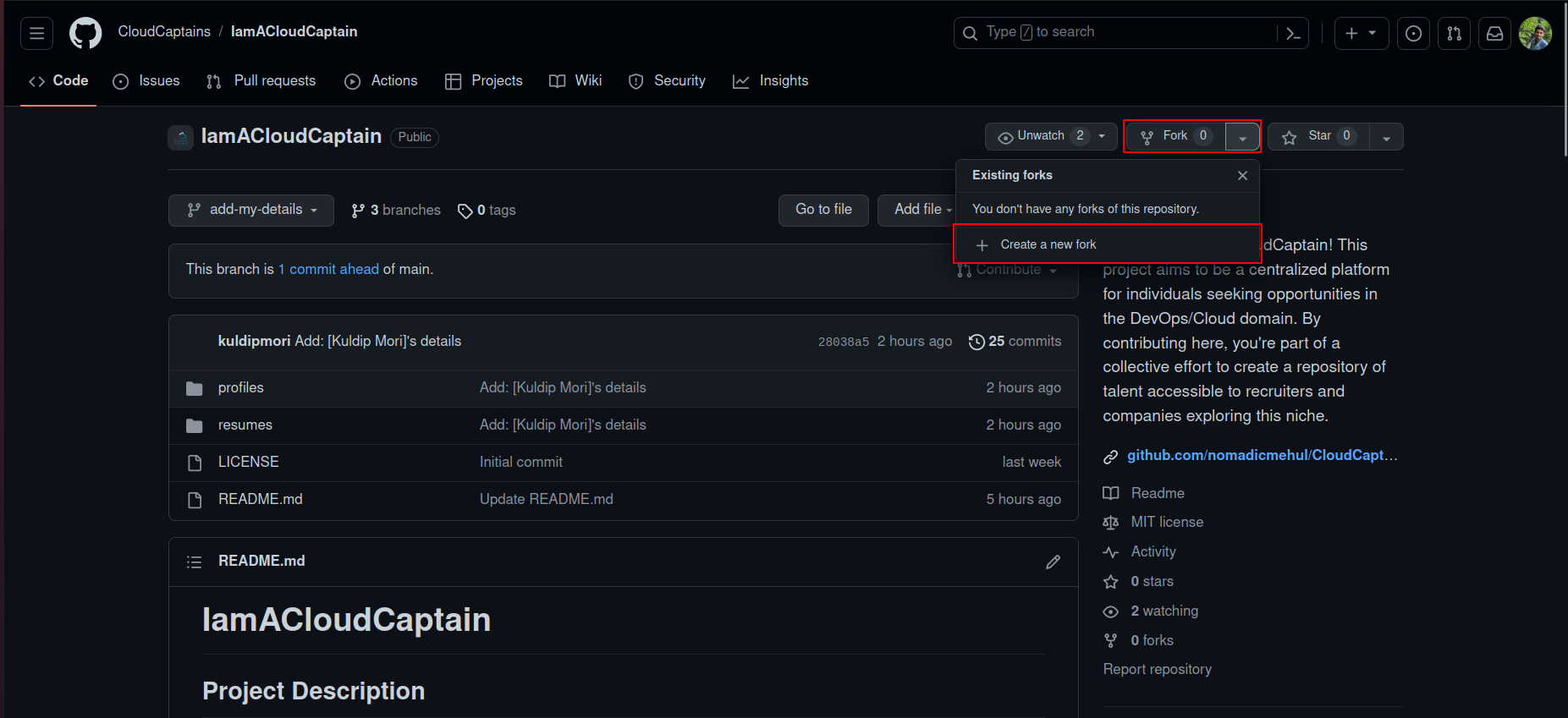Open kuldipmori's latest commit message

pos(378,341)
